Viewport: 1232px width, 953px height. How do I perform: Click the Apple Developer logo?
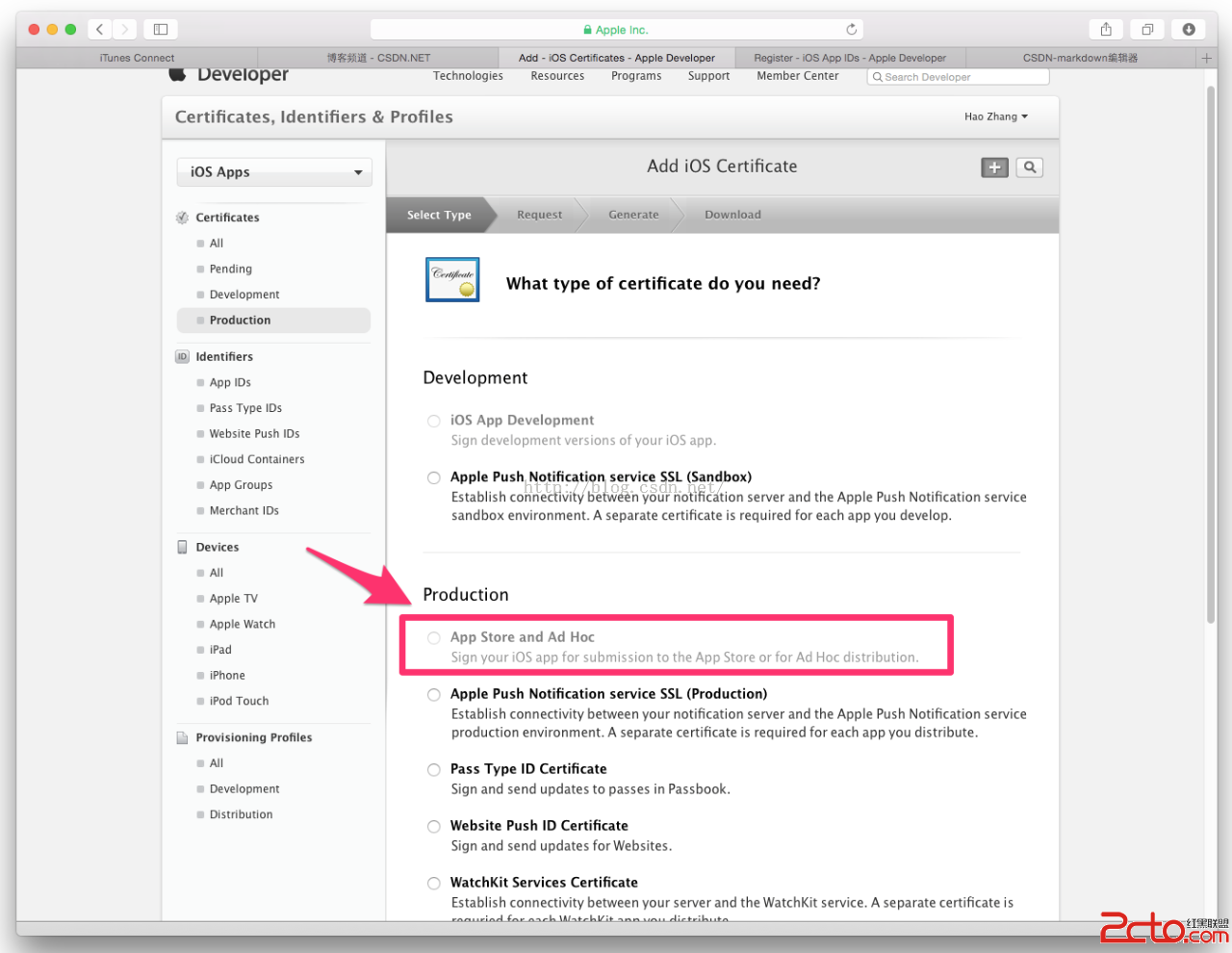(228, 74)
